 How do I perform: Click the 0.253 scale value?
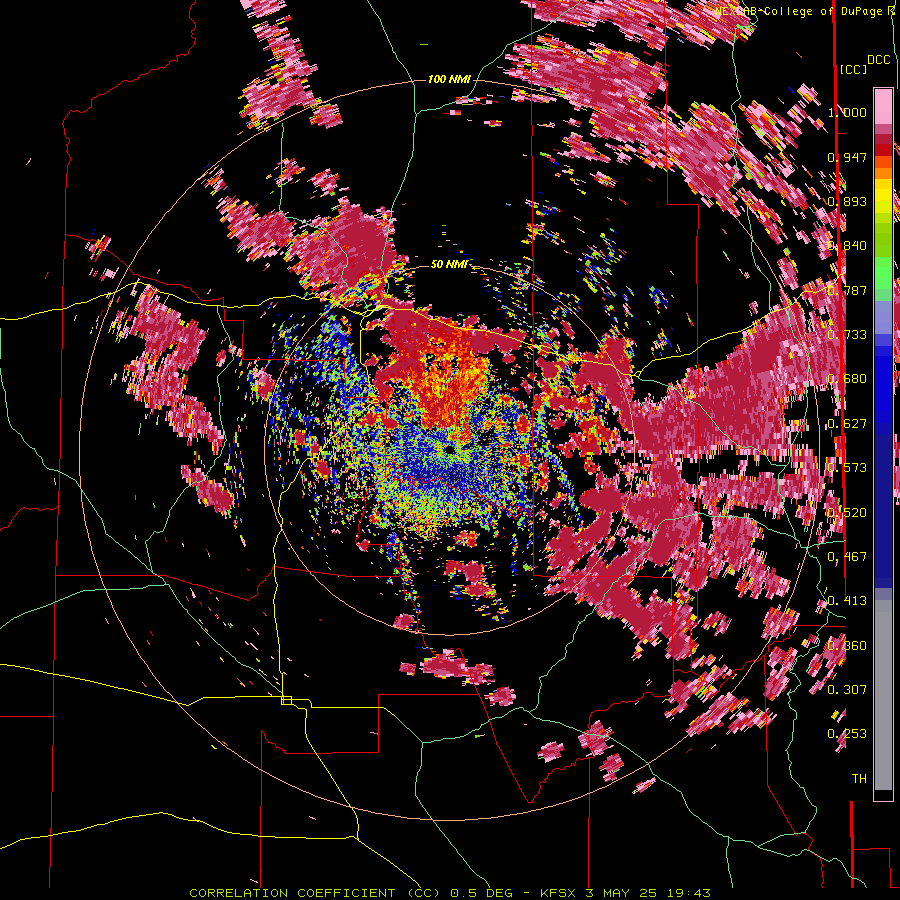[x=847, y=734]
